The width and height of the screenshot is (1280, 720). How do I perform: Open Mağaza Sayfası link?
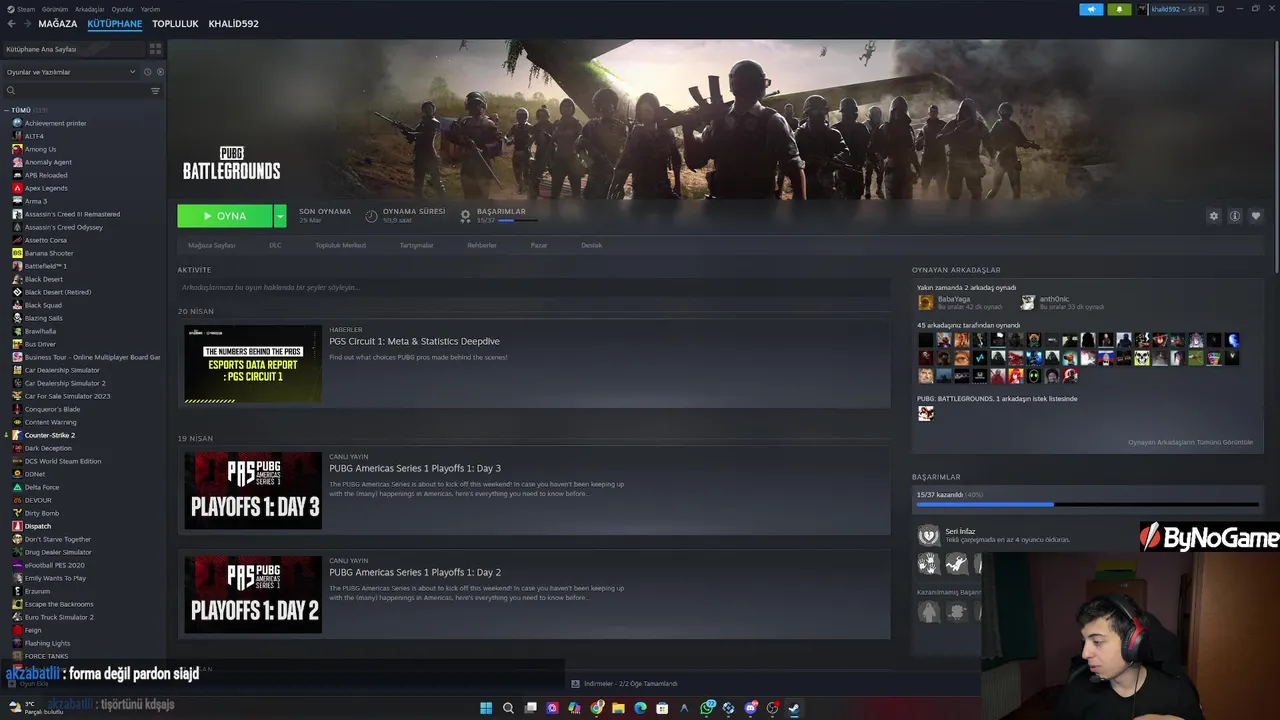coord(212,245)
